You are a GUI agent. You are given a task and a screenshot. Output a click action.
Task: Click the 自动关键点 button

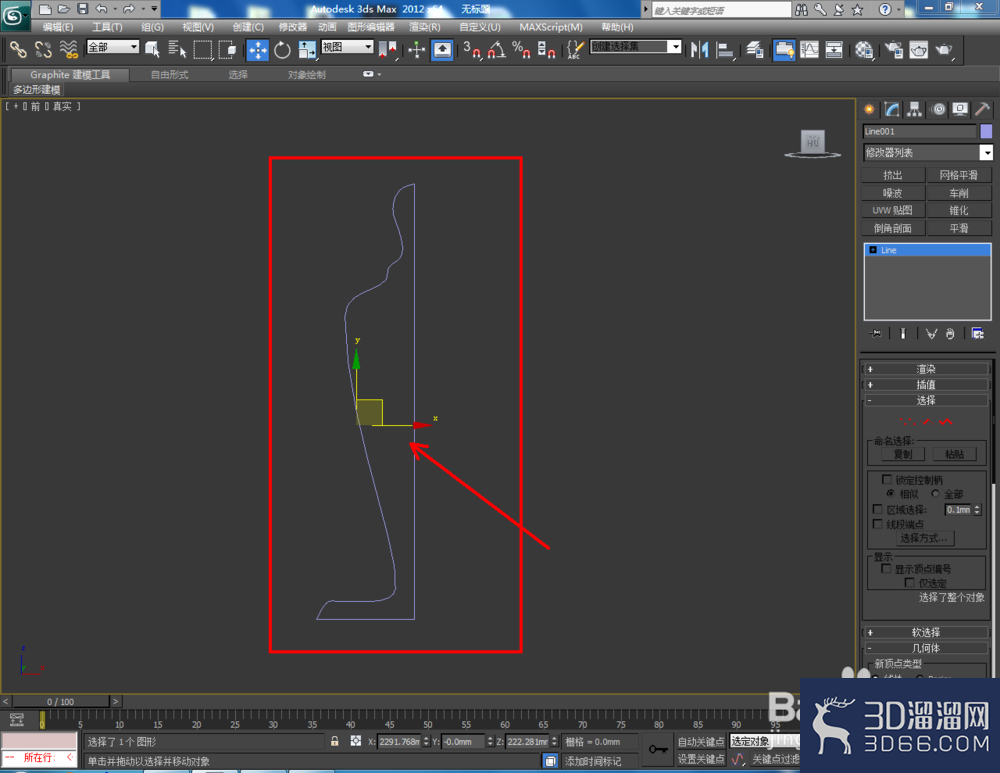click(x=701, y=741)
